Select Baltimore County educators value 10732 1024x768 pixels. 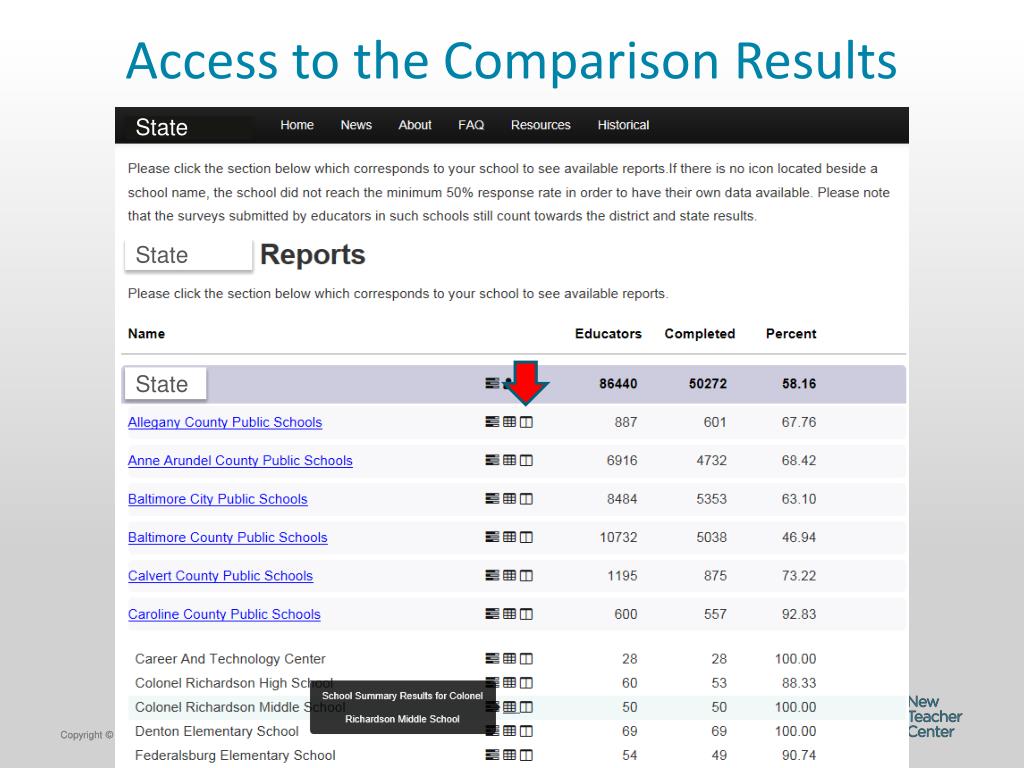coord(618,537)
